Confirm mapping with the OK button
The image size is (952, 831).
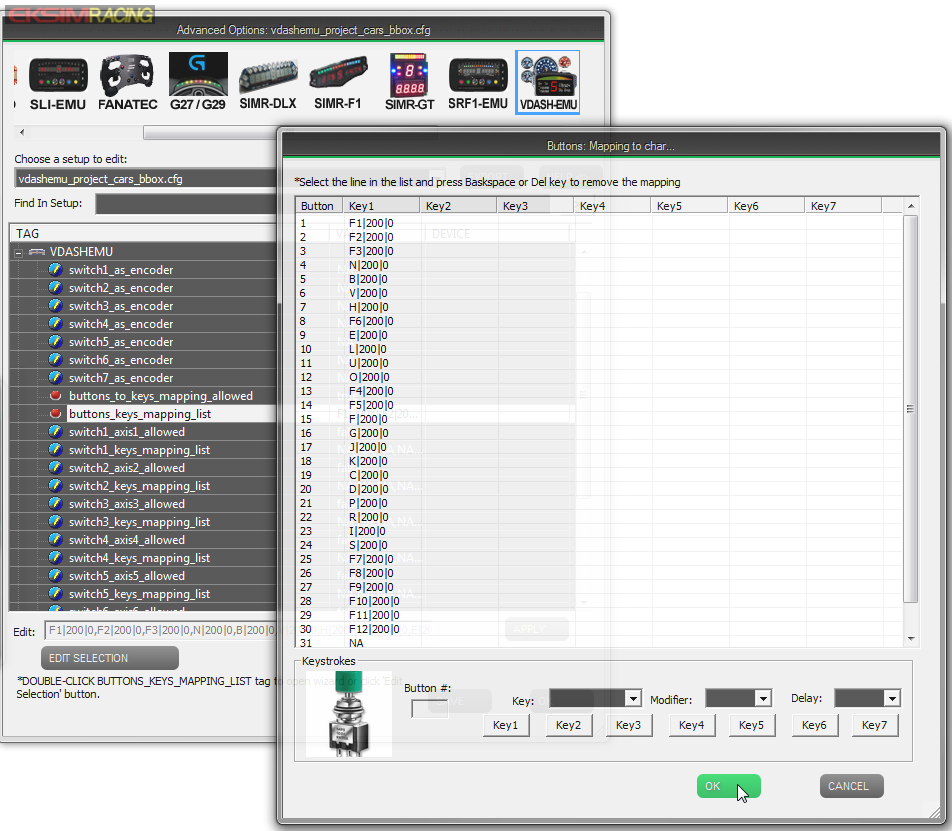pyautogui.click(x=729, y=786)
